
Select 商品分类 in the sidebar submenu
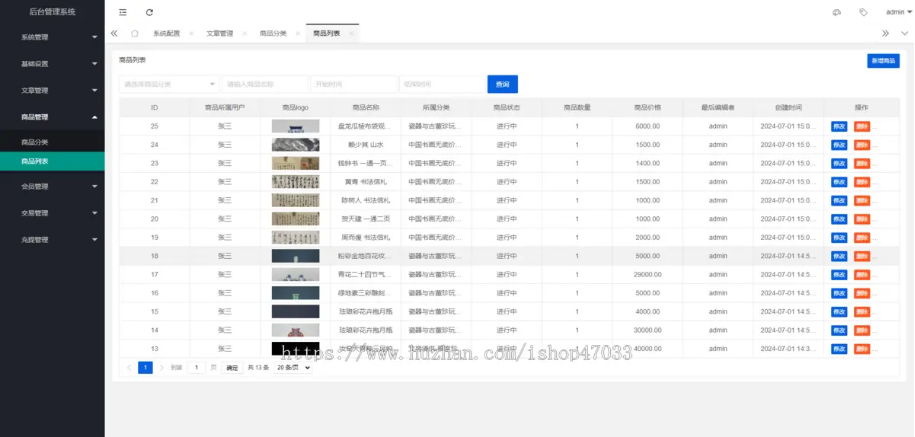(x=35, y=142)
